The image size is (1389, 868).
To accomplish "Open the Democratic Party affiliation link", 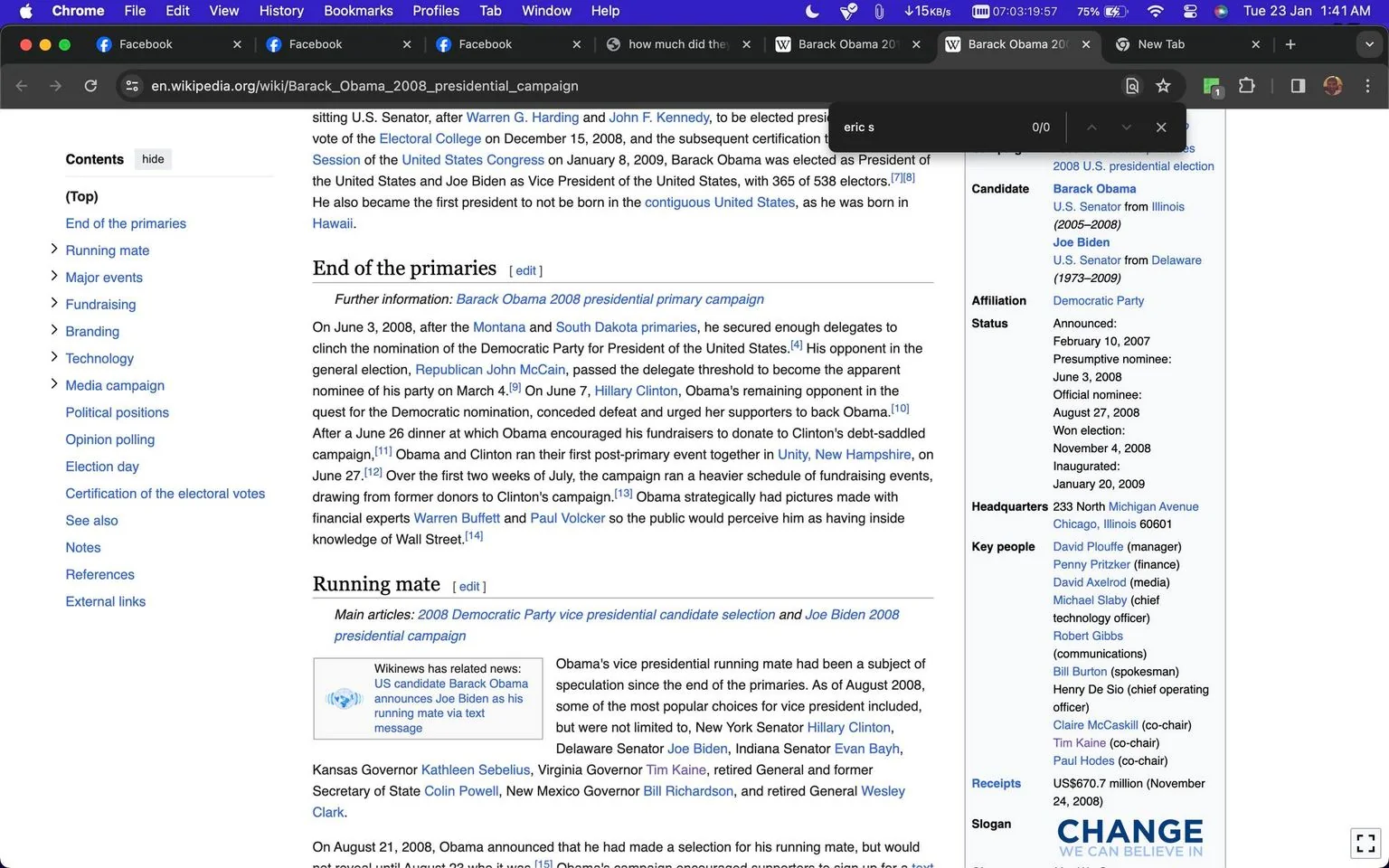I will tap(1098, 300).
